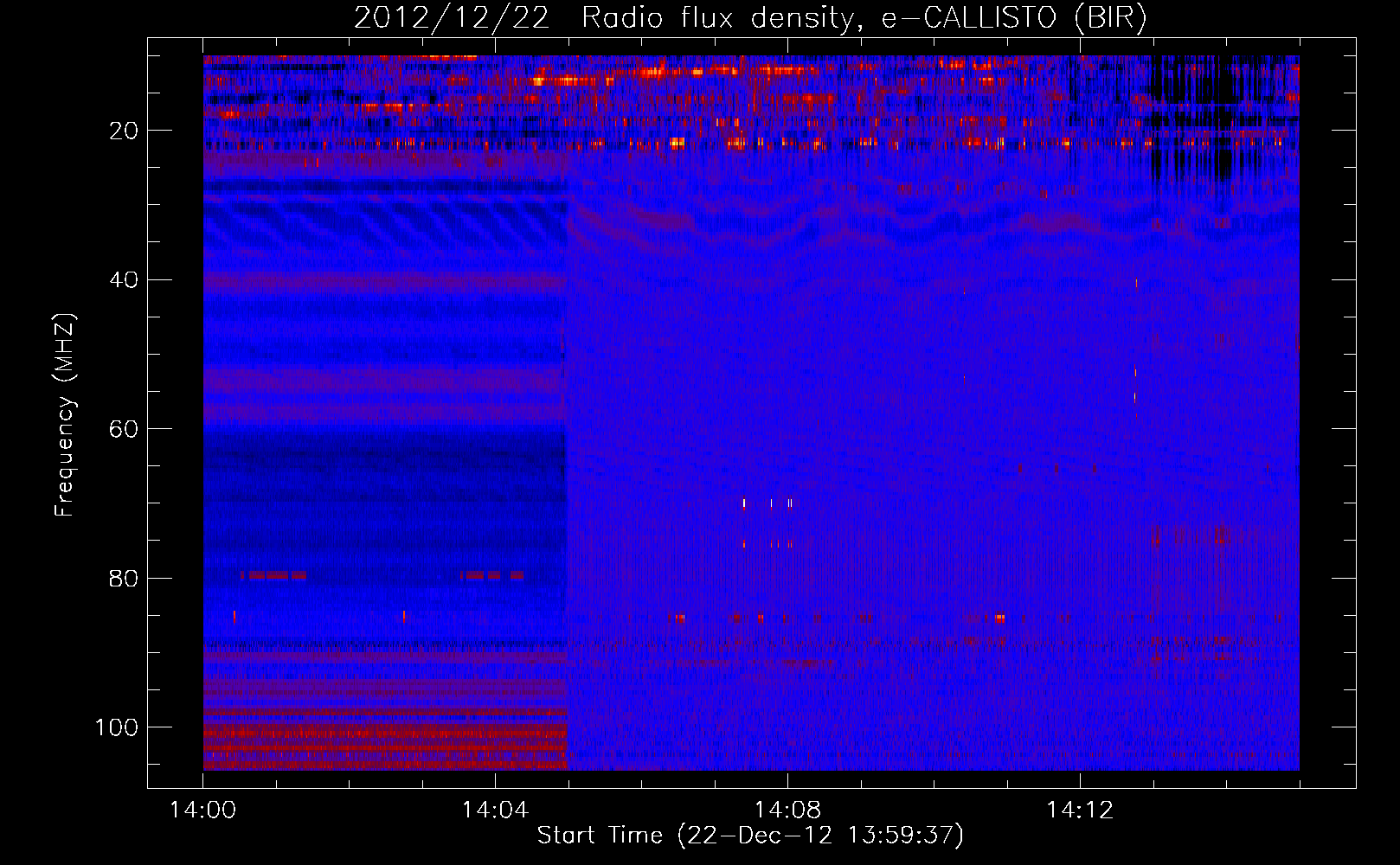The height and width of the screenshot is (865, 1400).
Task: Click the 100 frequency tick label
Action: click(118, 727)
